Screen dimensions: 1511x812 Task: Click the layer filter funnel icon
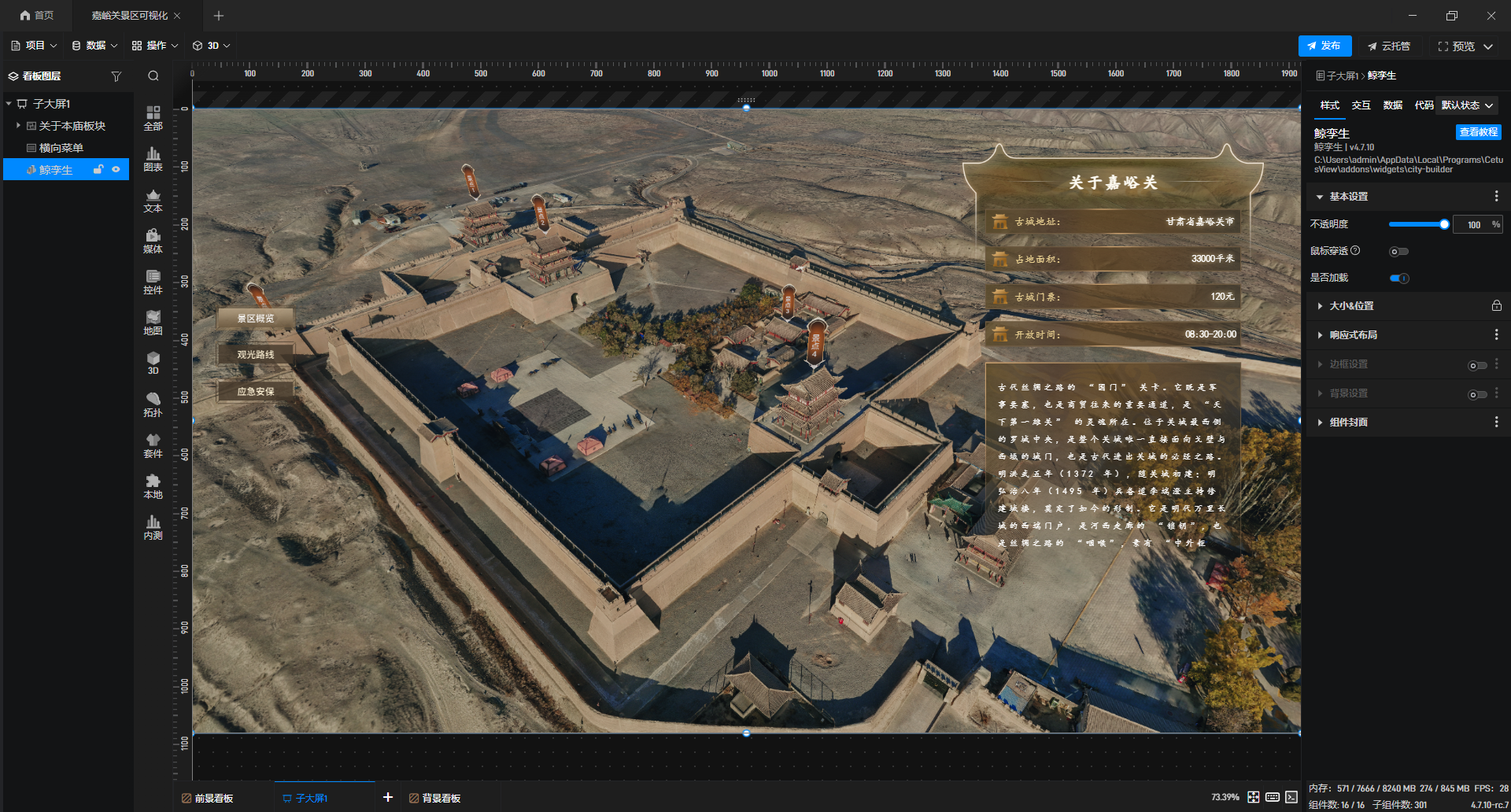coord(116,76)
